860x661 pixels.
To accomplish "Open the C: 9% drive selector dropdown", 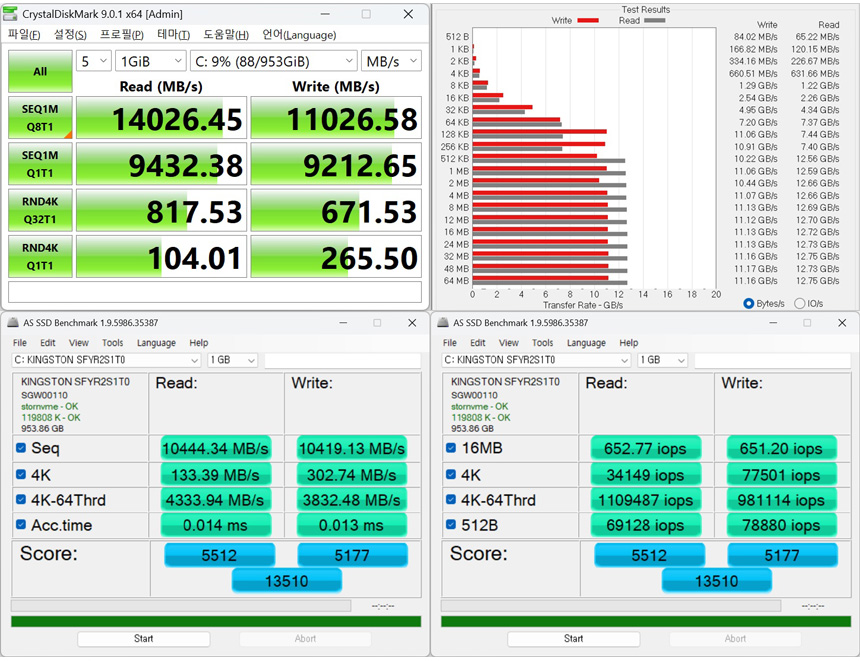I will point(272,61).
